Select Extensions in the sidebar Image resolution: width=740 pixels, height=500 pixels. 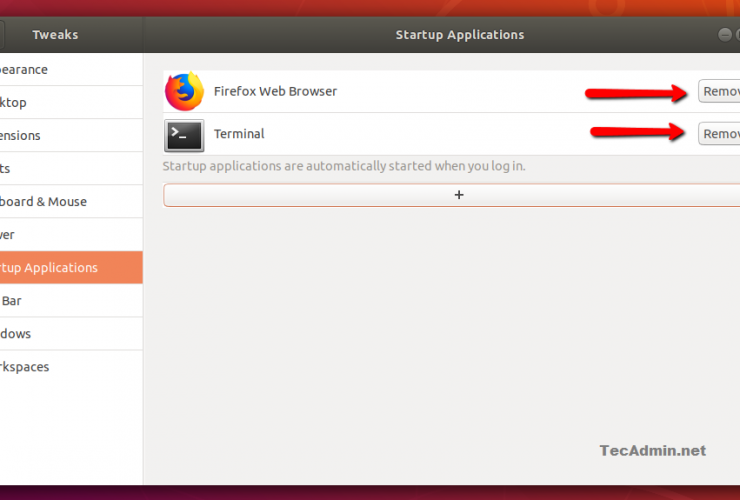click(x=30, y=136)
